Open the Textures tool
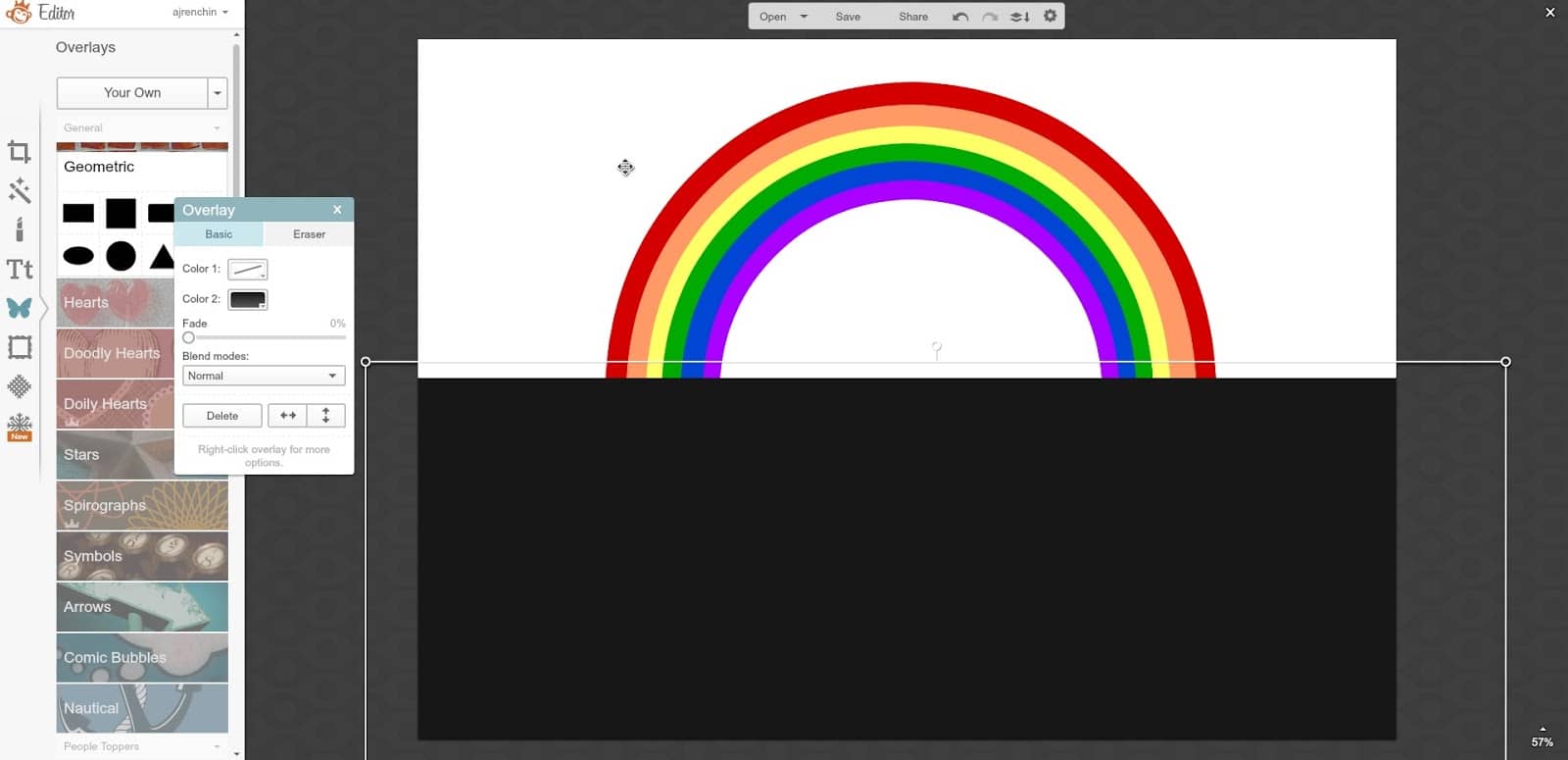Screen dimensions: 1568x760 pyautogui.click(x=20, y=386)
